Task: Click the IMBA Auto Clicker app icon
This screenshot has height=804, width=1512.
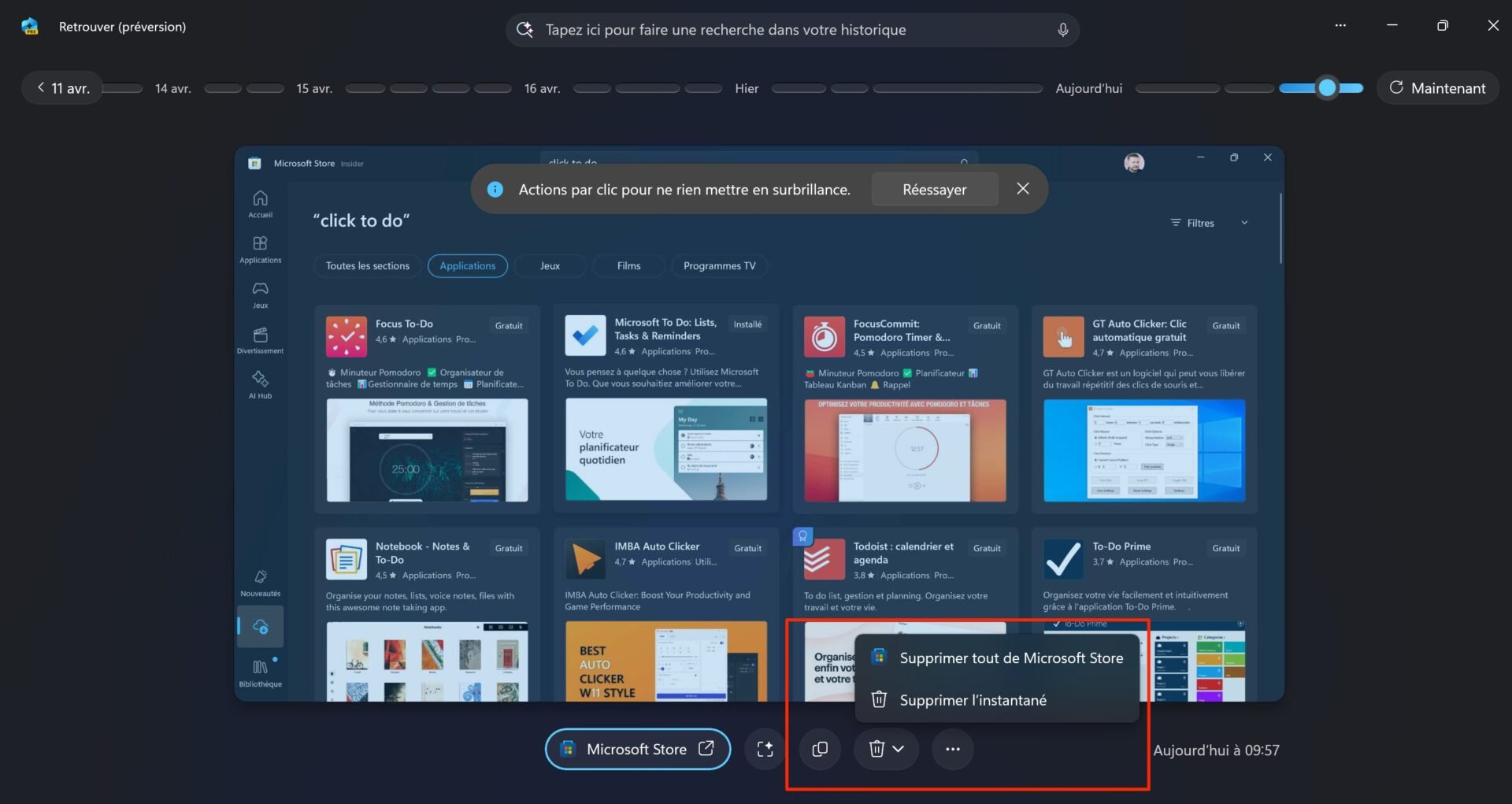Action: [585, 559]
